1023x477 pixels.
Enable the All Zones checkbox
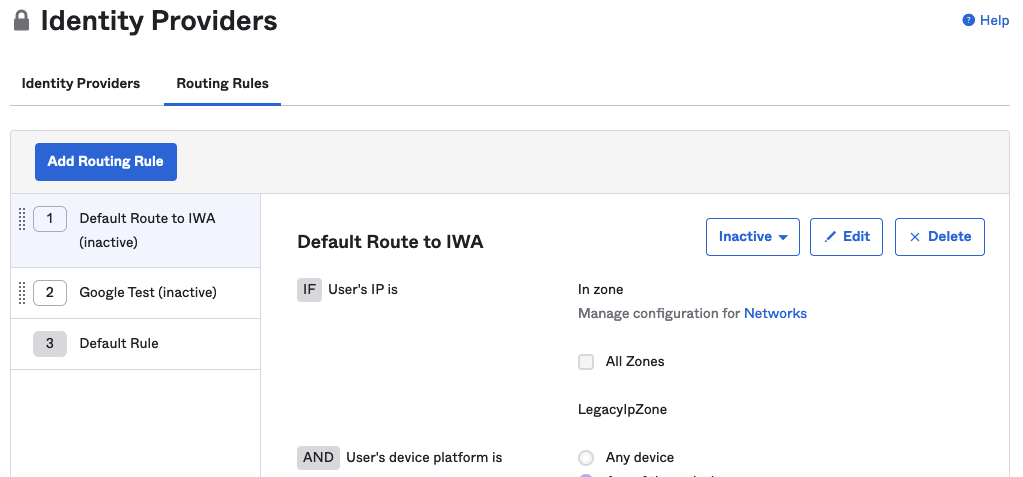point(586,362)
